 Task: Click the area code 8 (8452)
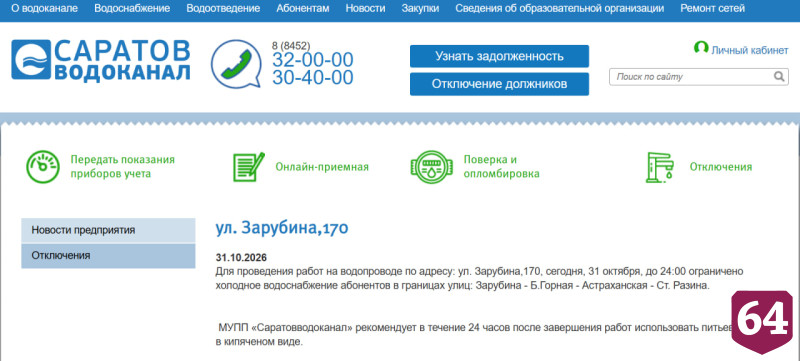[x=291, y=46]
